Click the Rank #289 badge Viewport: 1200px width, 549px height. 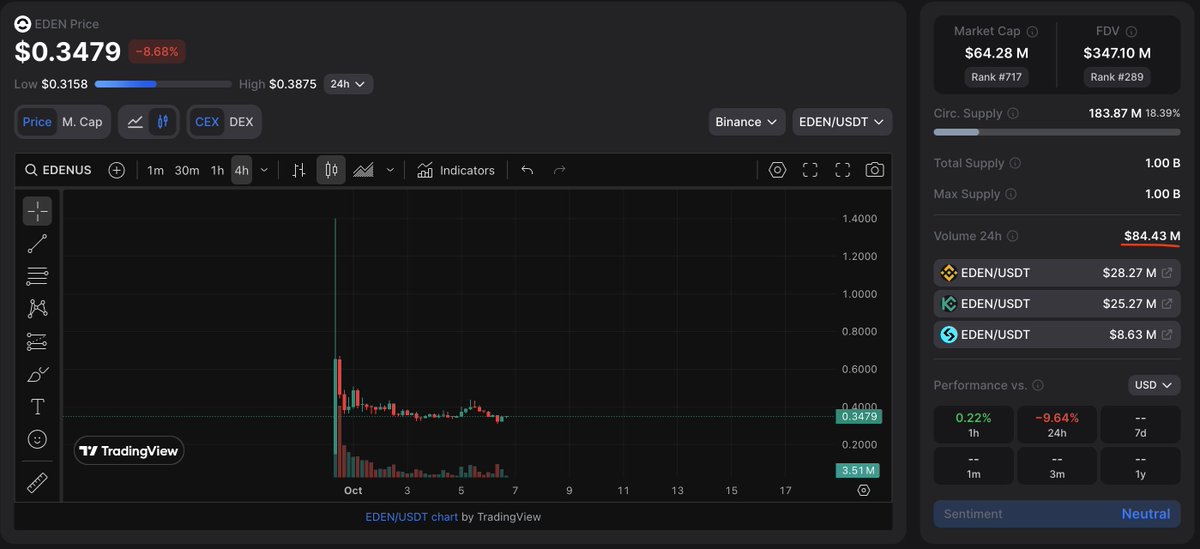[1117, 77]
